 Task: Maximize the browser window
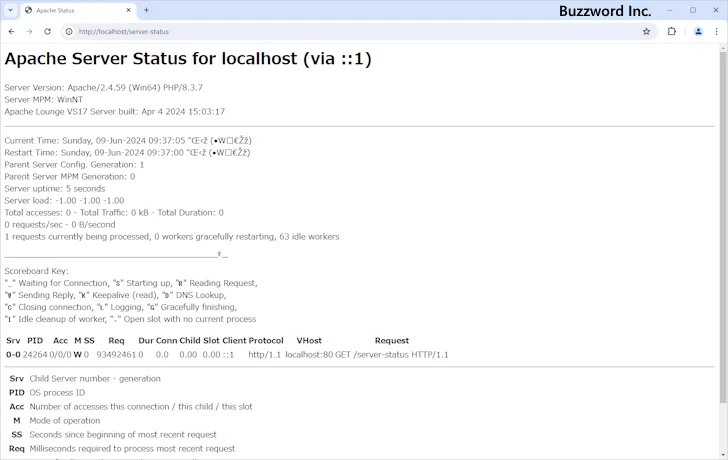pos(693,10)
